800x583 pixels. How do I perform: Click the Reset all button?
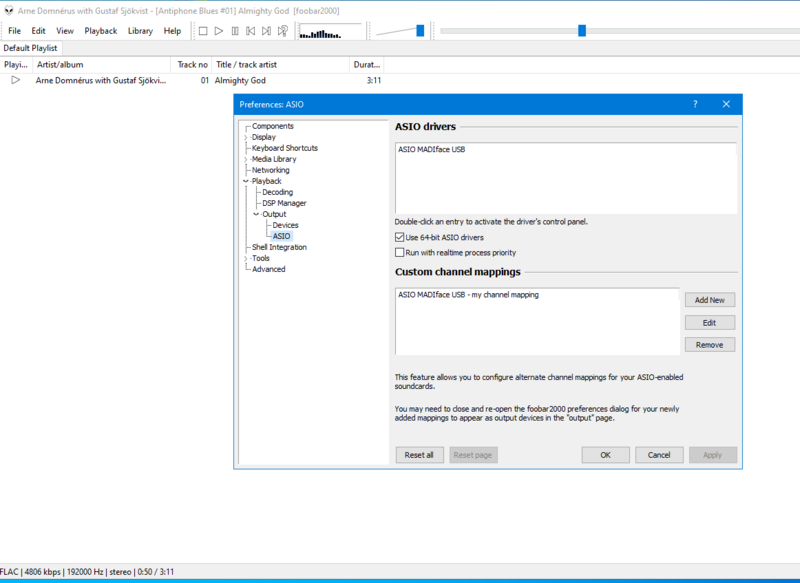click(419, 455)
